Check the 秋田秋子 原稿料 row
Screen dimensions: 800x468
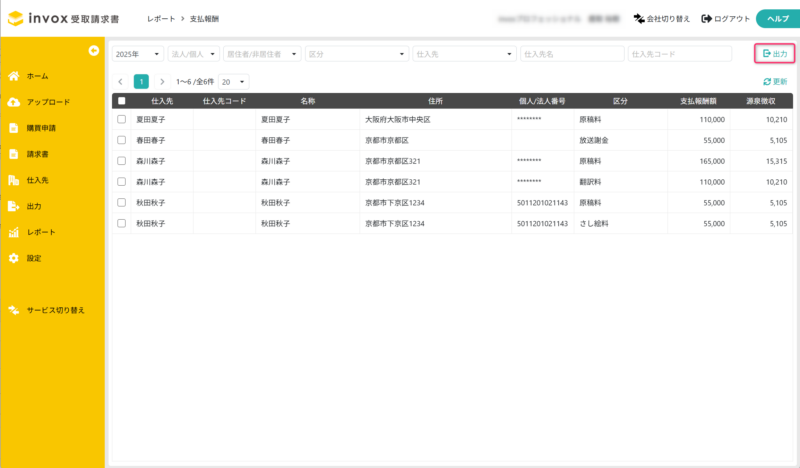tap(121, 203)
